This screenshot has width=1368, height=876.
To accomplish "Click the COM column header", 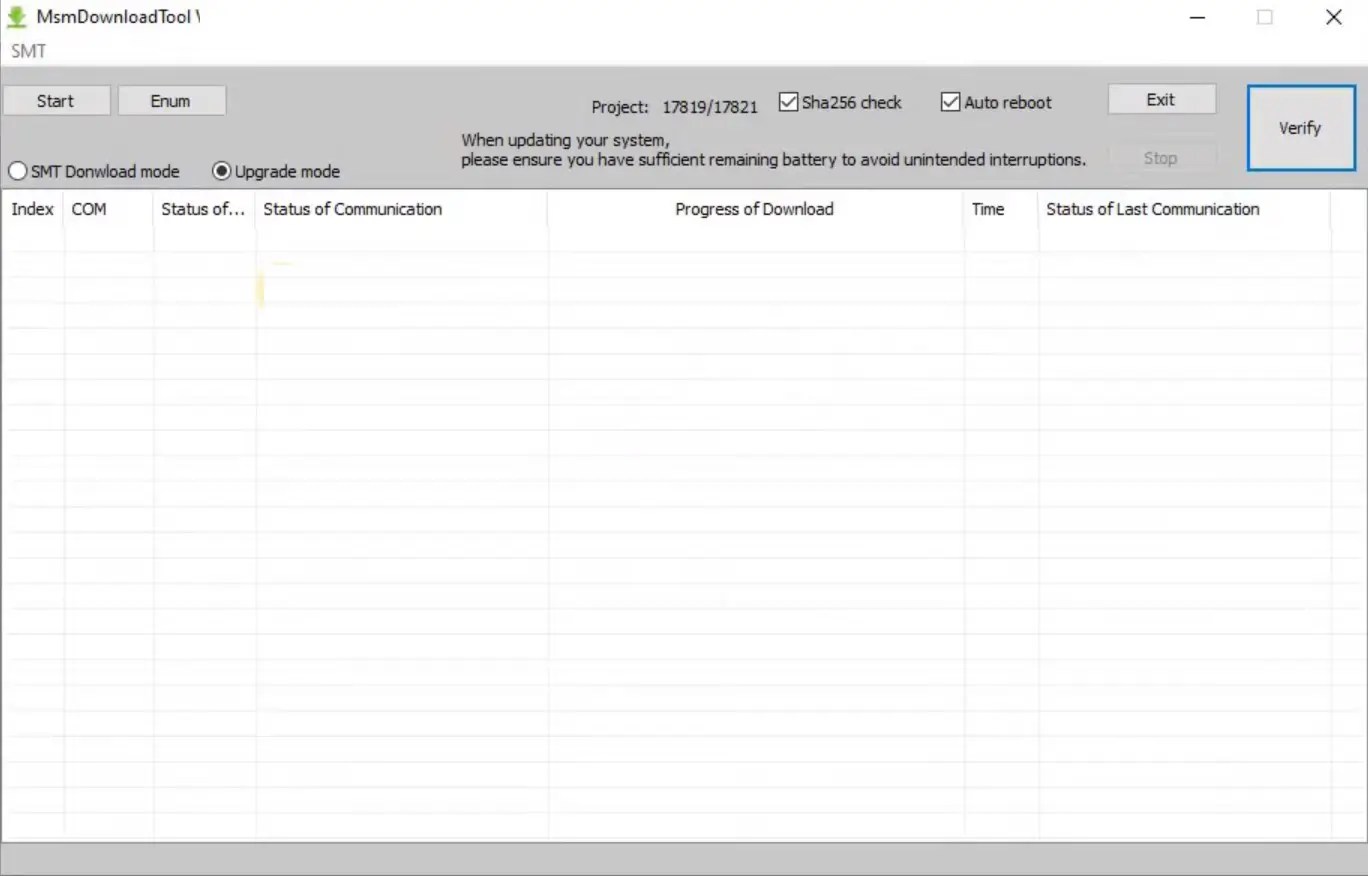I will (89, 209).
